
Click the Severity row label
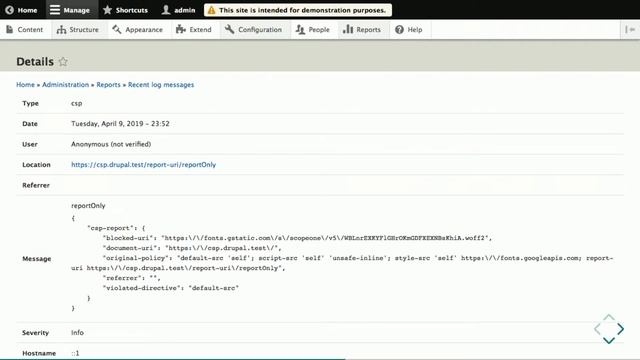pos(36,333)
